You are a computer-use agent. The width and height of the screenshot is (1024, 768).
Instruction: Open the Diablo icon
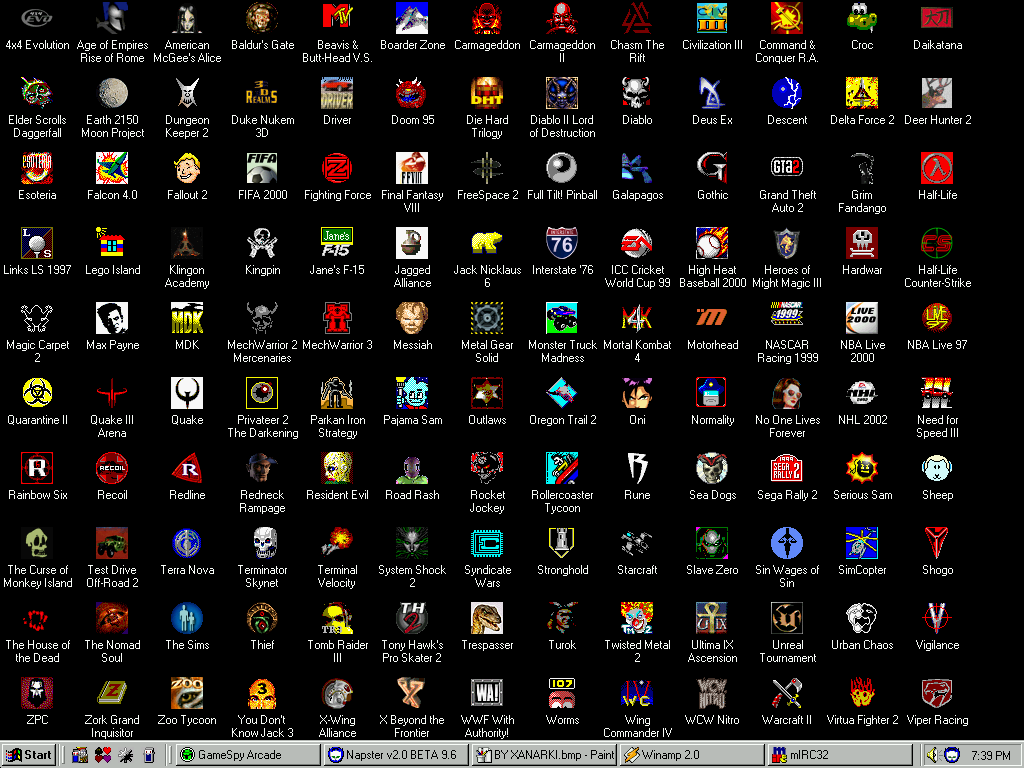[x=637, y=93]
